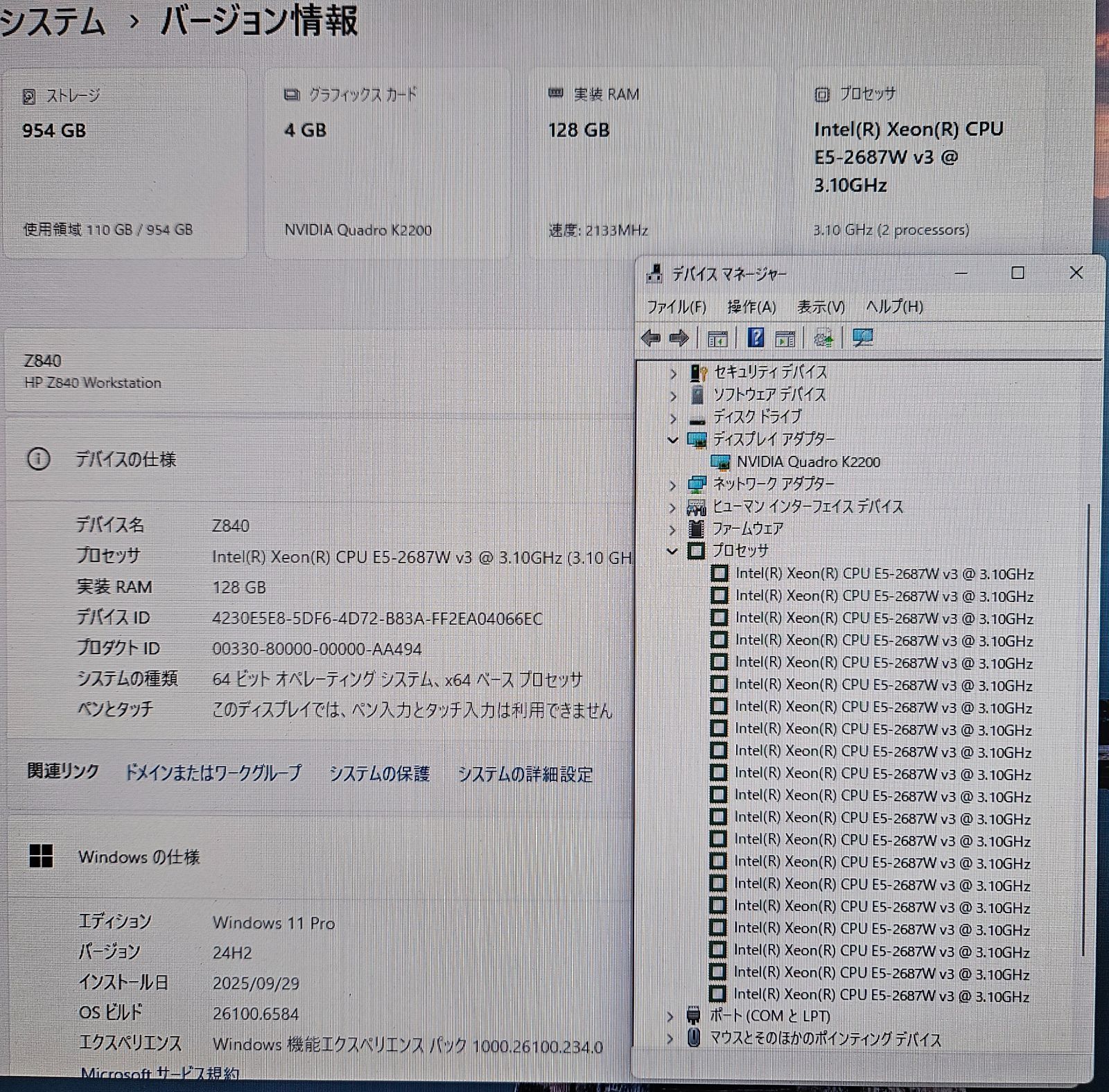
Task: Click the システムの詳細設定 link
Action: [x=527, y=775]
